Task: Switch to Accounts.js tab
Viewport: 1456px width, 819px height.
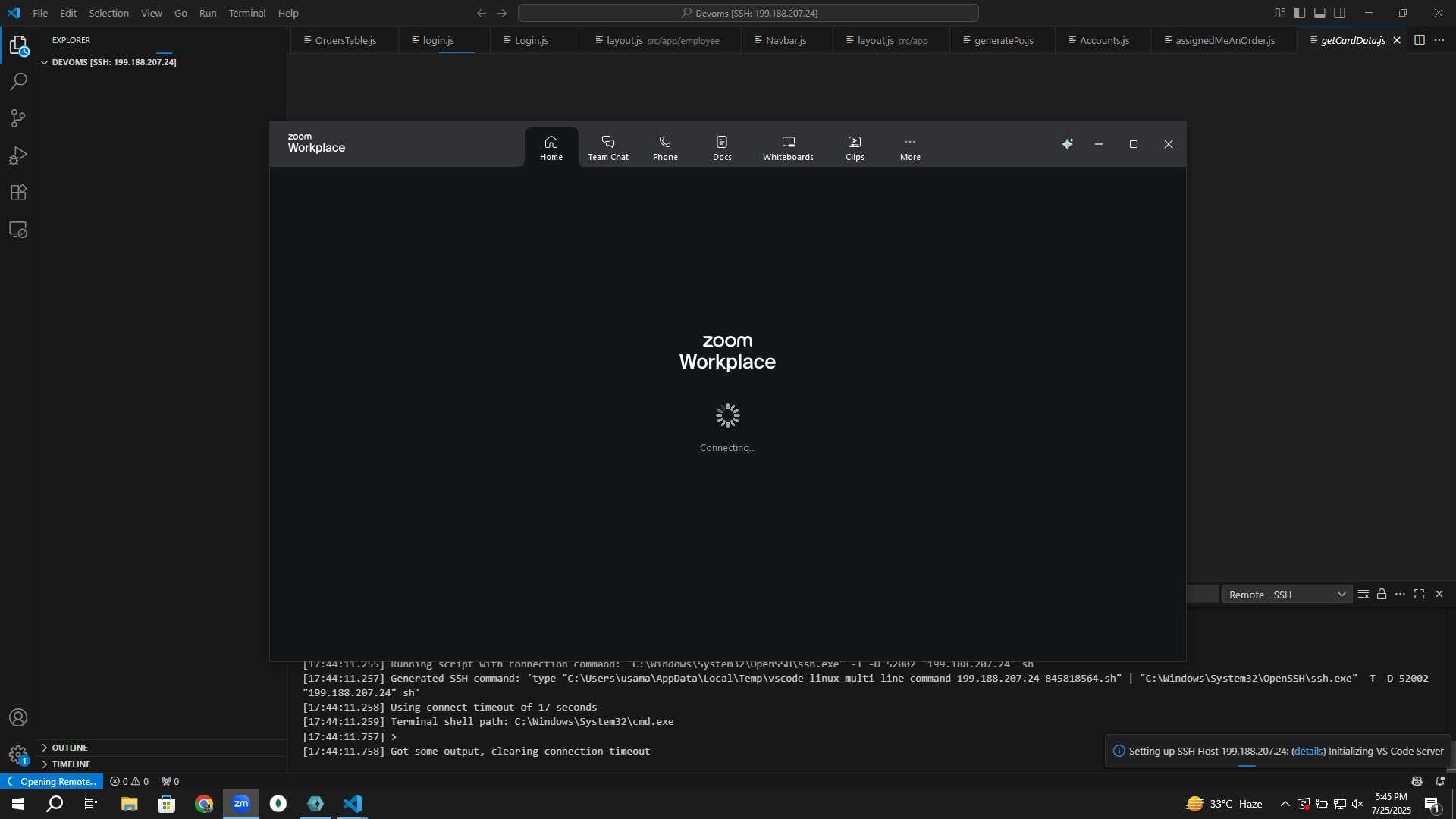Action: pyautogui.click(x=1103, y=40)
